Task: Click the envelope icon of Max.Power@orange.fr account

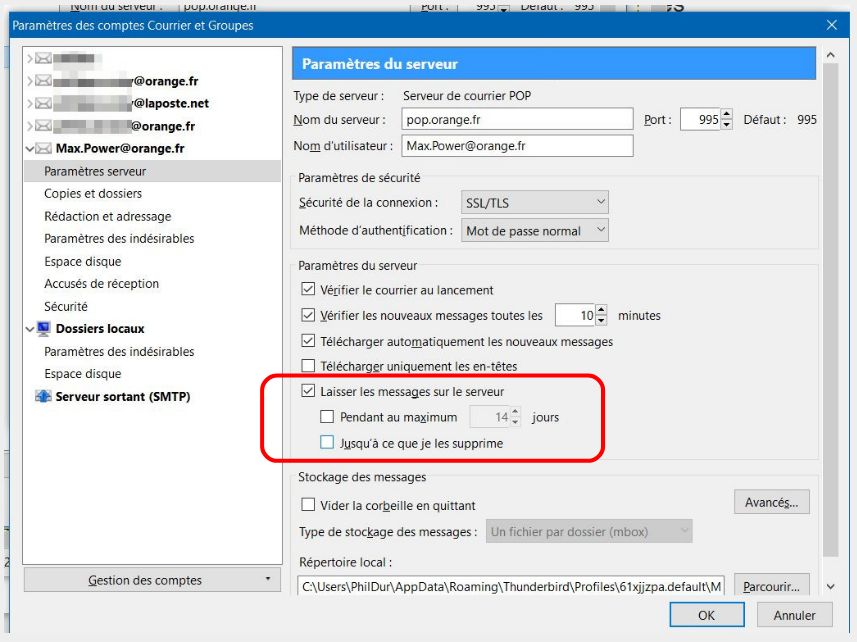Action: tap(43, 148)
